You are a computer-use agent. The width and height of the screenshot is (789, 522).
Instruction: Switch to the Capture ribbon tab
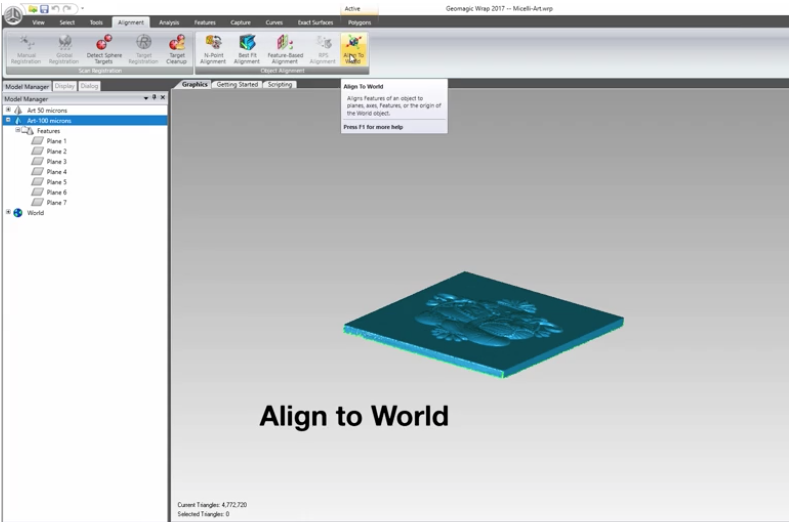click(x=241, y=23)
